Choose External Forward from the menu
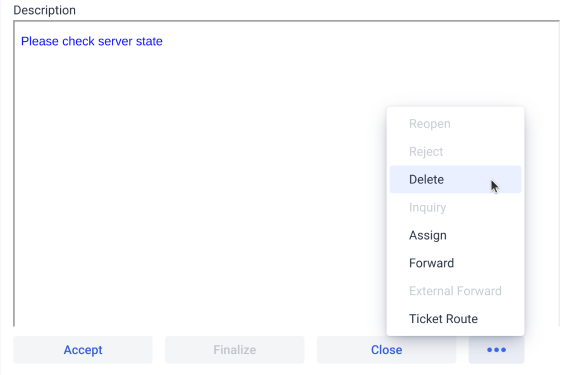Viewport: 569px width, 375px height. point(455,291)
